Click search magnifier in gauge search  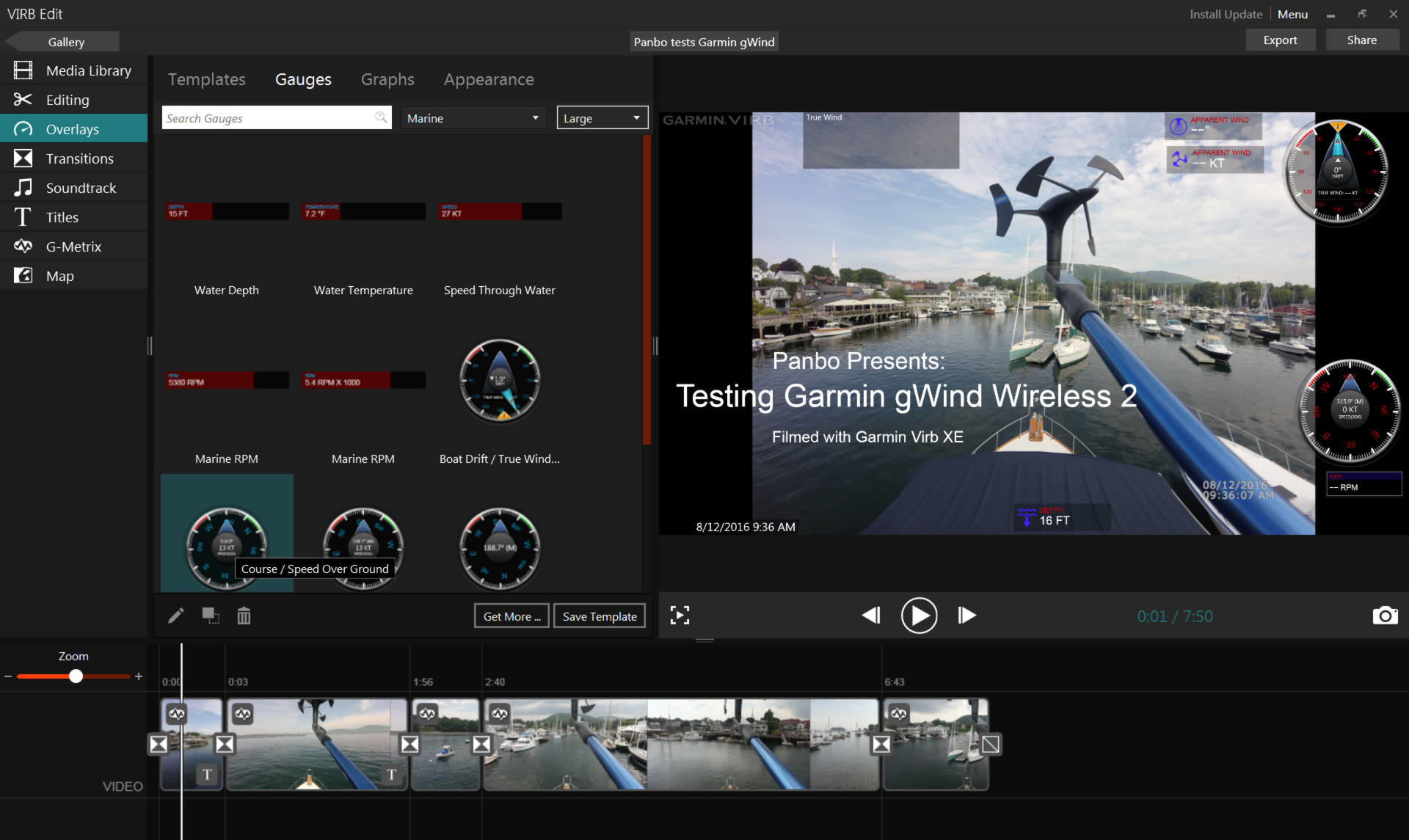pos(381,117)
